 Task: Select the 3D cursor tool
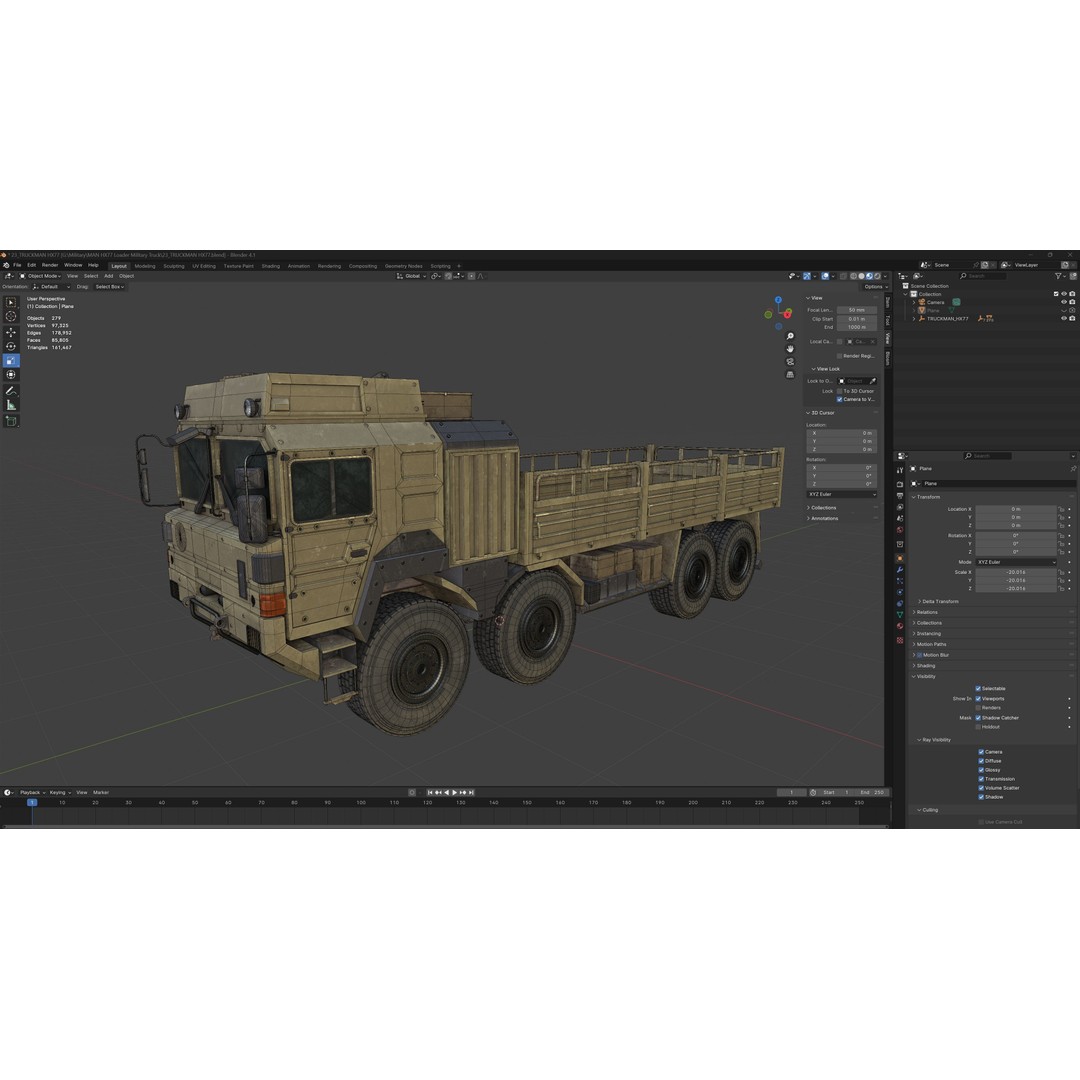pos(11,316)
